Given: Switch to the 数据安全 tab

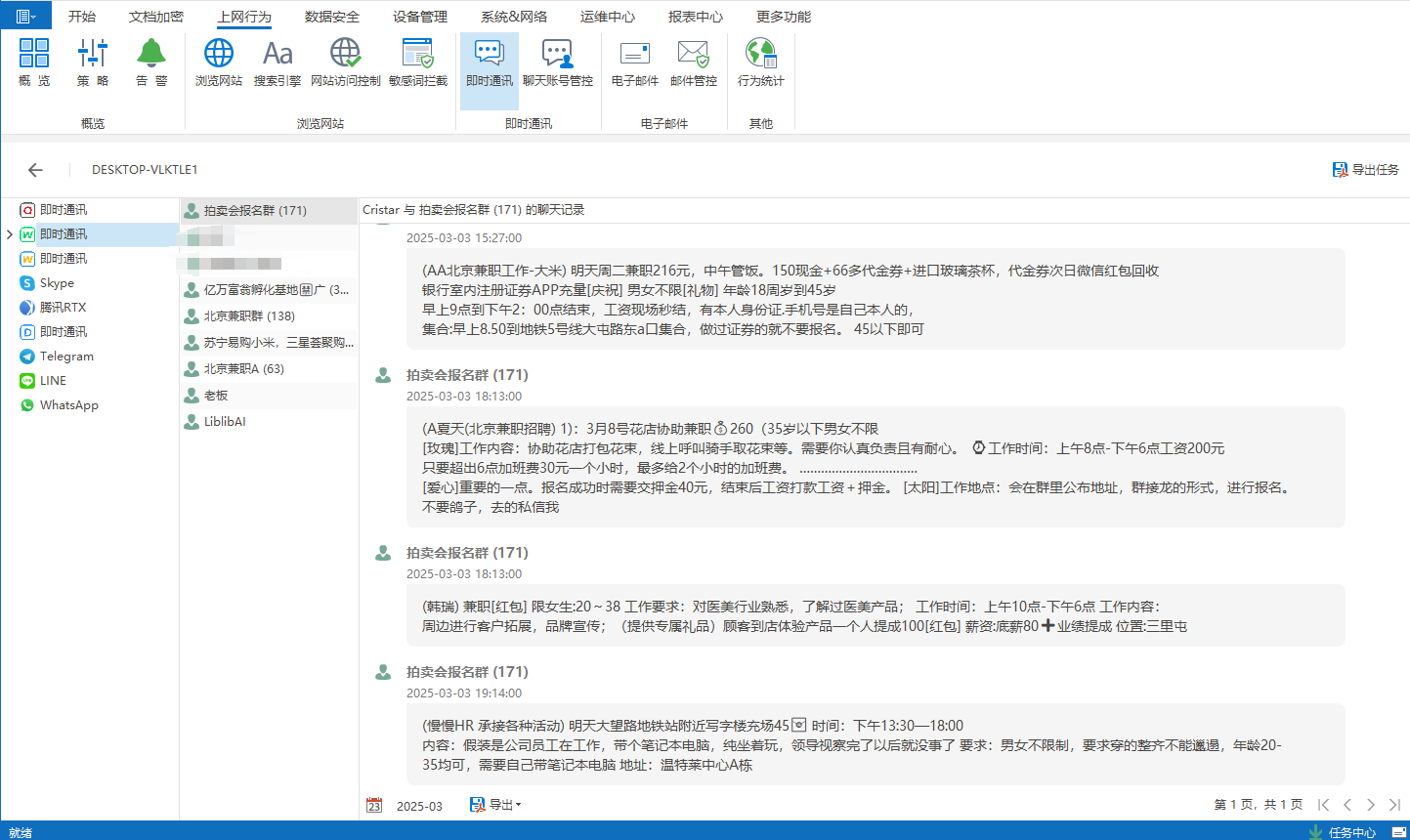Looking at the screenshot, I should click(331, 17).
